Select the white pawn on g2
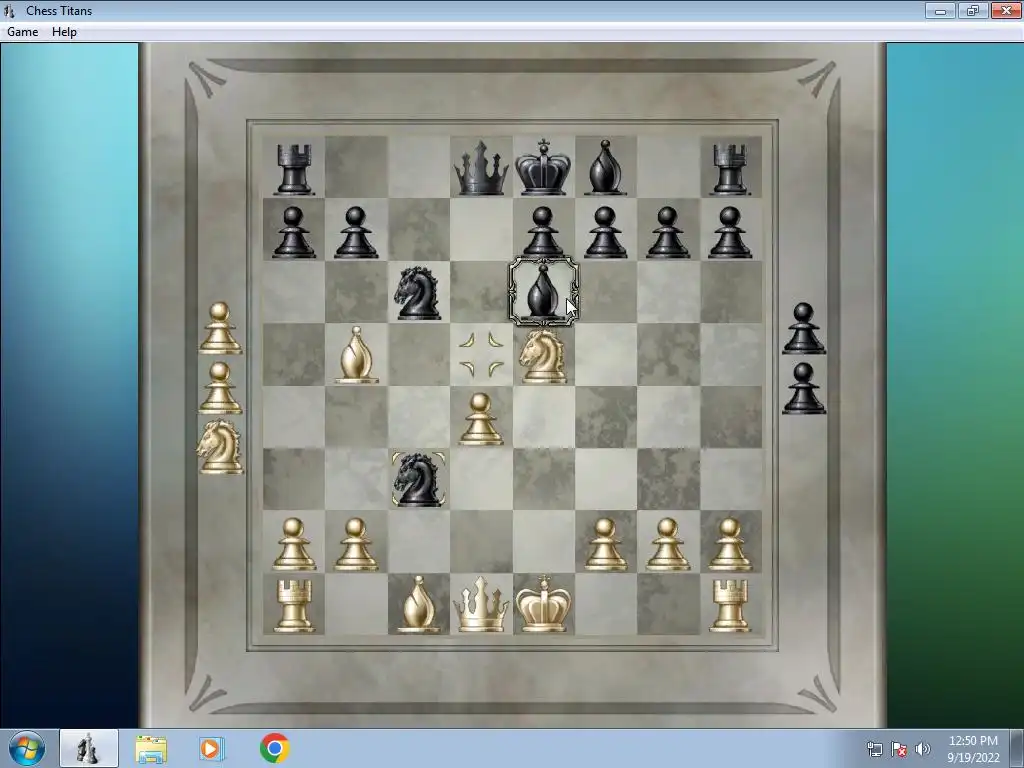The image size is (1024, 768). coord(668,544)
